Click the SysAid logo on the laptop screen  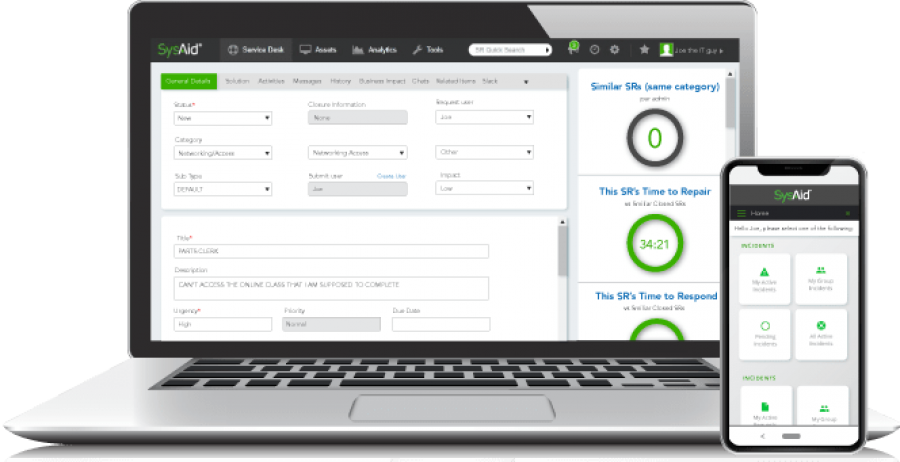coord(180,49)
